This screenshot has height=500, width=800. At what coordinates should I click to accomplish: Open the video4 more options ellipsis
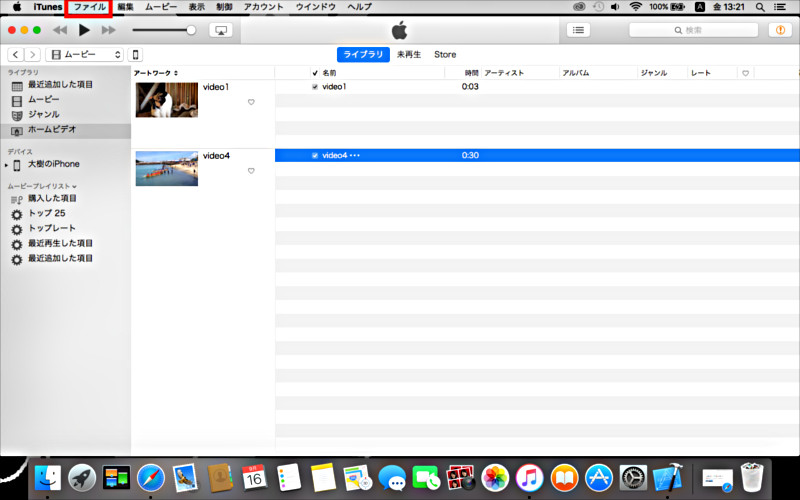click(355, 156)
